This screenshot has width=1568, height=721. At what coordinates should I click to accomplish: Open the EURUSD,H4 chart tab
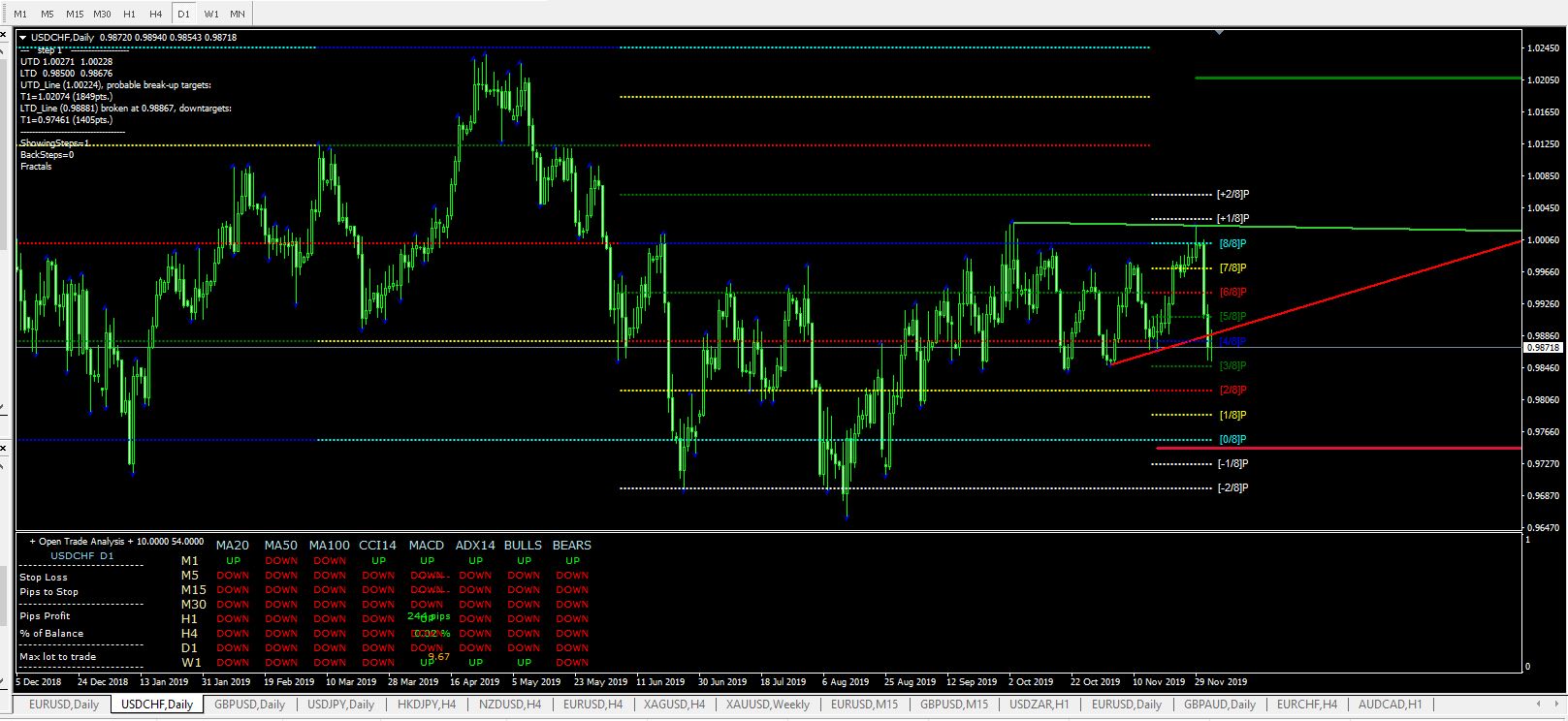pyautogui.click(x=593, y=705)
